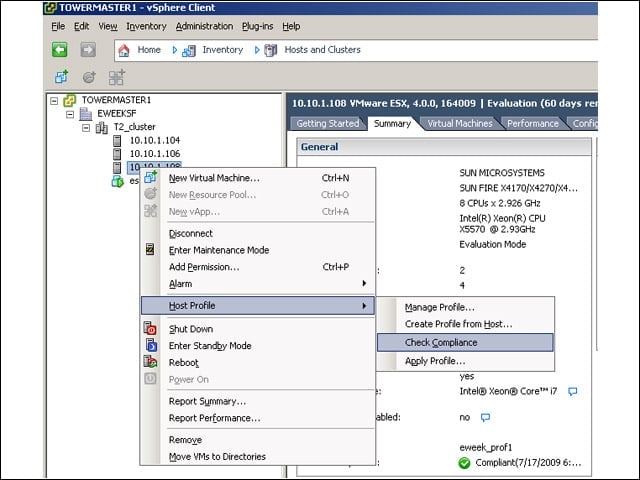Open the Host Profile submenu arrow

364,305
